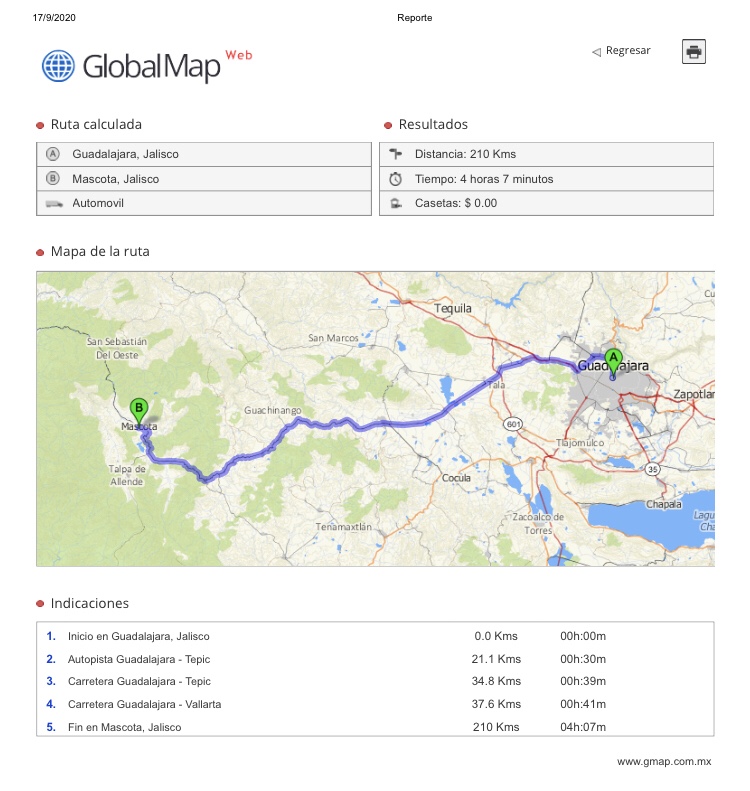This screenshot has height=791, width=750.
Task: Select step 4 Carretera Guadalajara - Vallarta
Action: pos(144,704)
